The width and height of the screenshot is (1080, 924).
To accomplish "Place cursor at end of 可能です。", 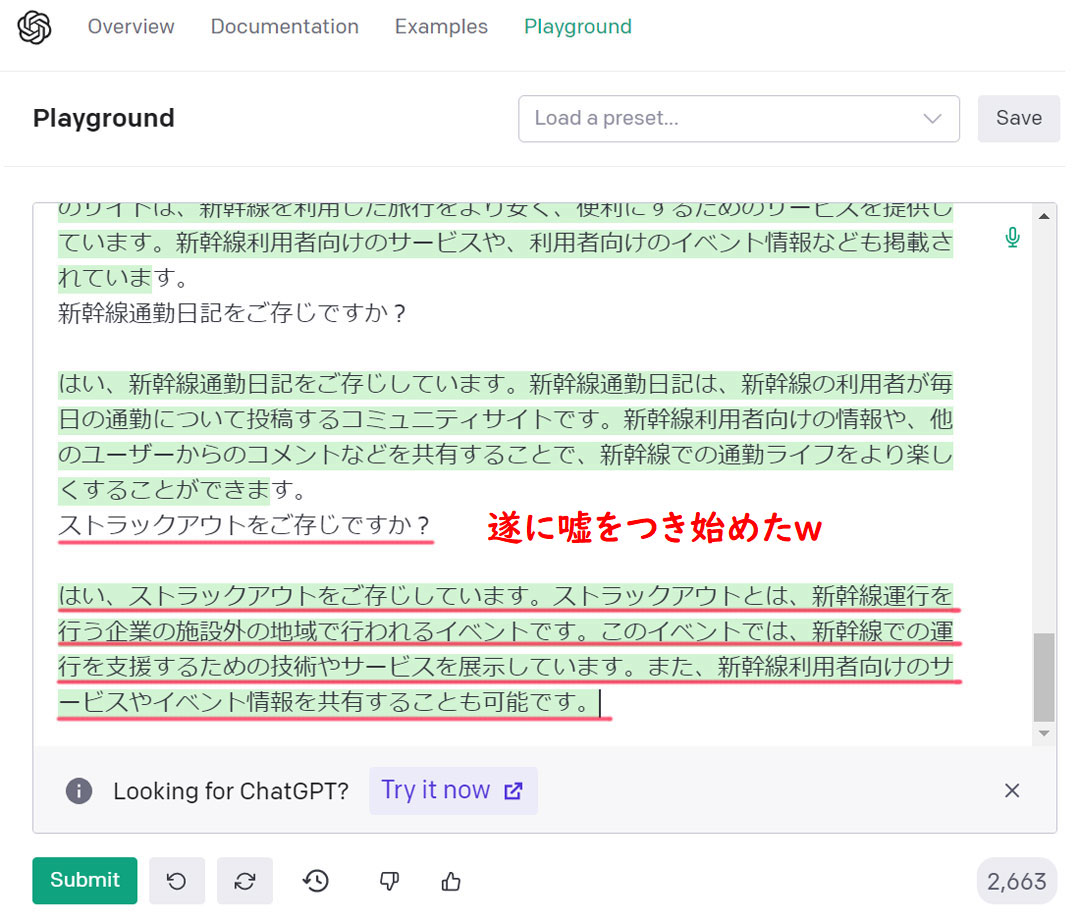I will coord(599,702).
